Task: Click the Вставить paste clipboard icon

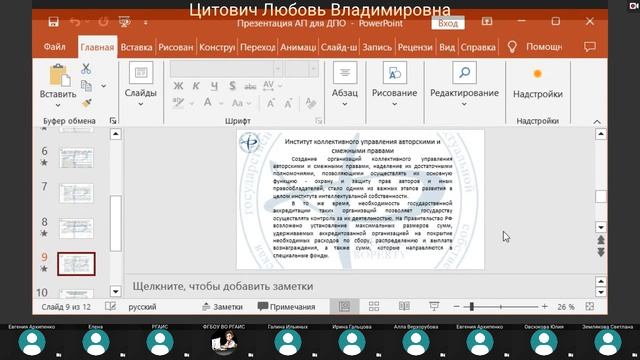Action: (60, 75)
